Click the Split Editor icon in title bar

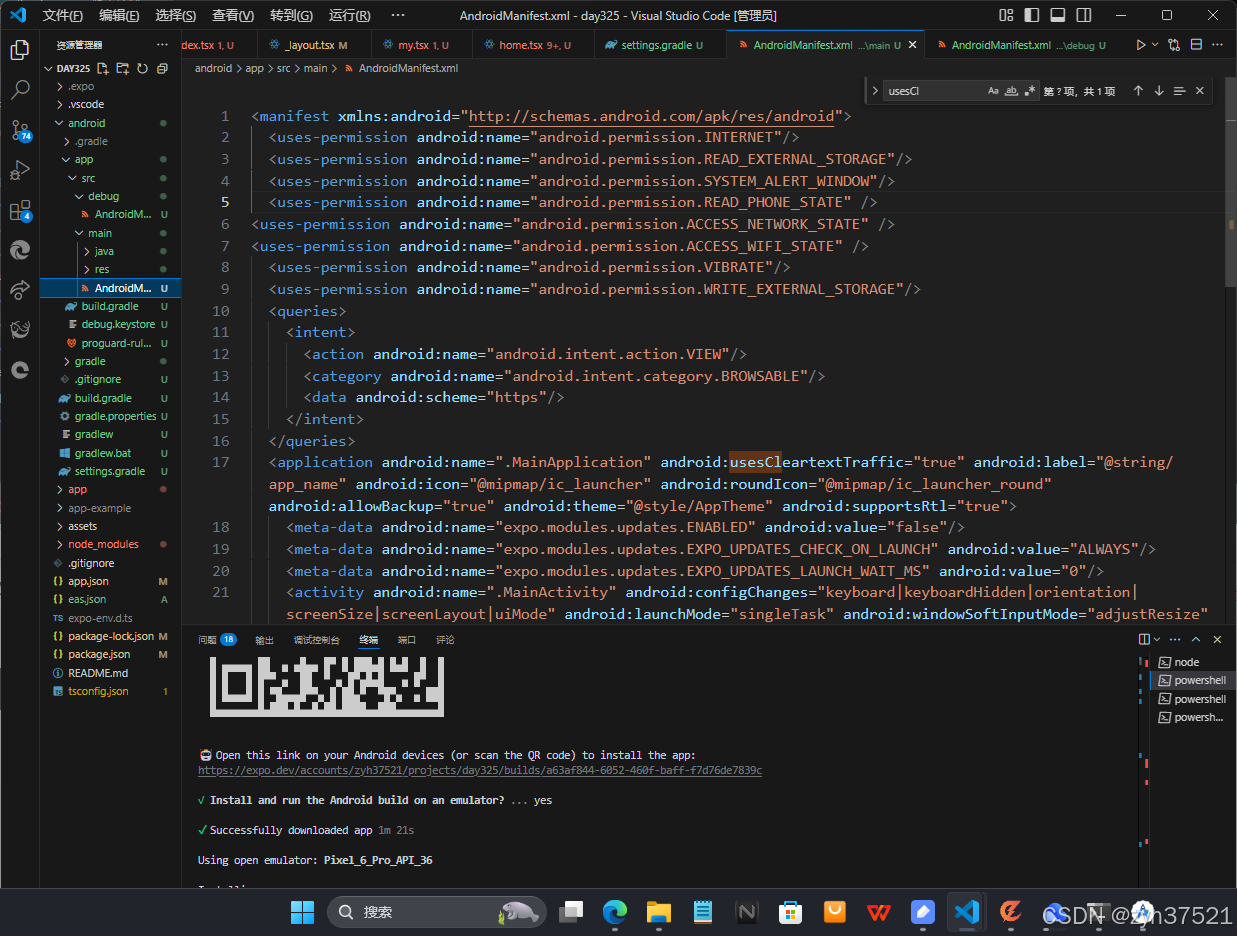(x=1196, y=44)
